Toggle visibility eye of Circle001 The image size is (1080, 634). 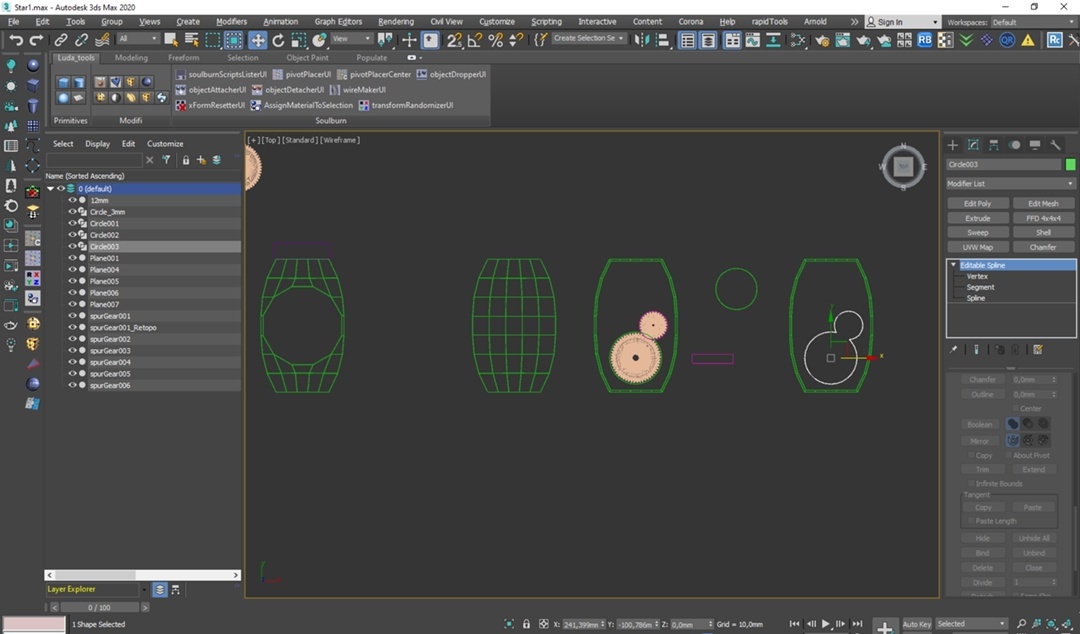coord(72,223)
